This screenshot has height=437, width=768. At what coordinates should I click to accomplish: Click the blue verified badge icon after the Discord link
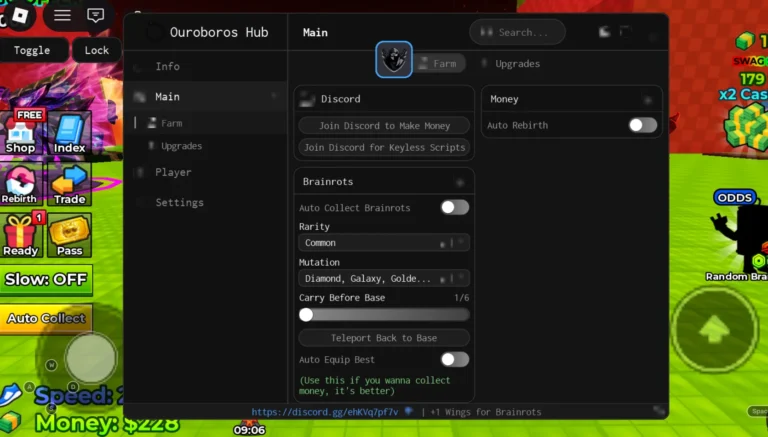(408, 411)
